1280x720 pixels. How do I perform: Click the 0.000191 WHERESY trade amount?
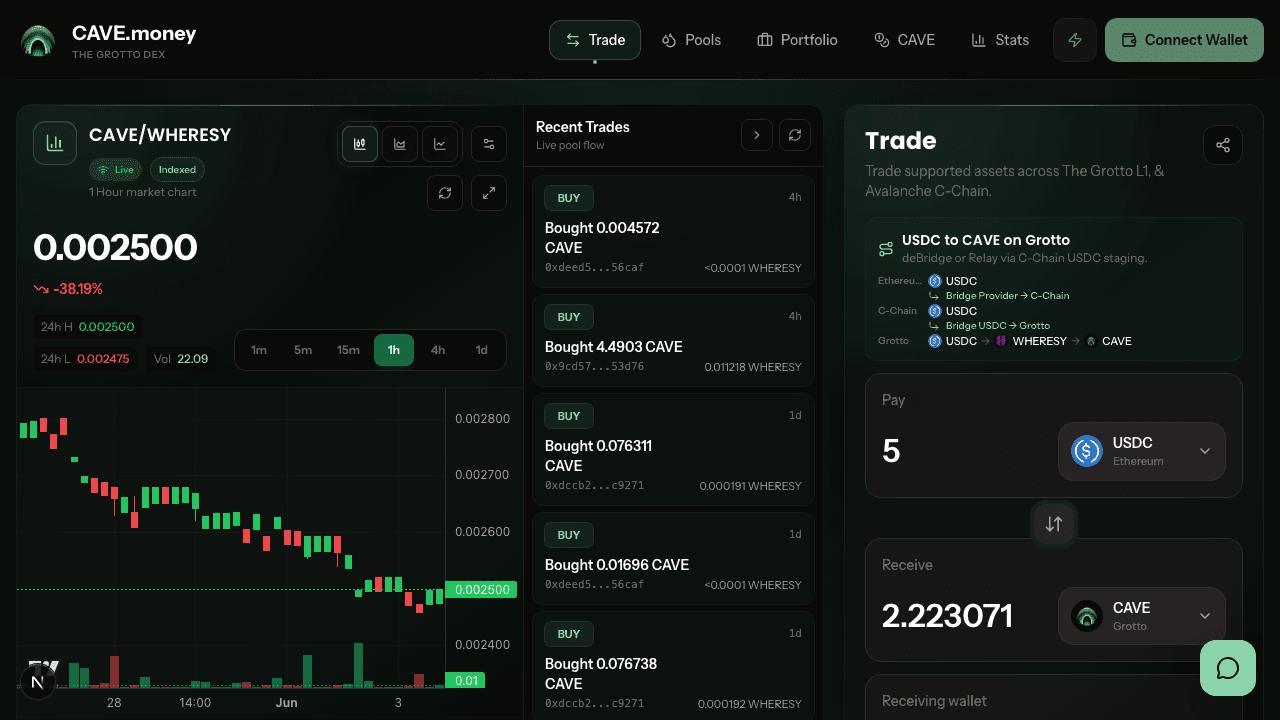[751, 486]
